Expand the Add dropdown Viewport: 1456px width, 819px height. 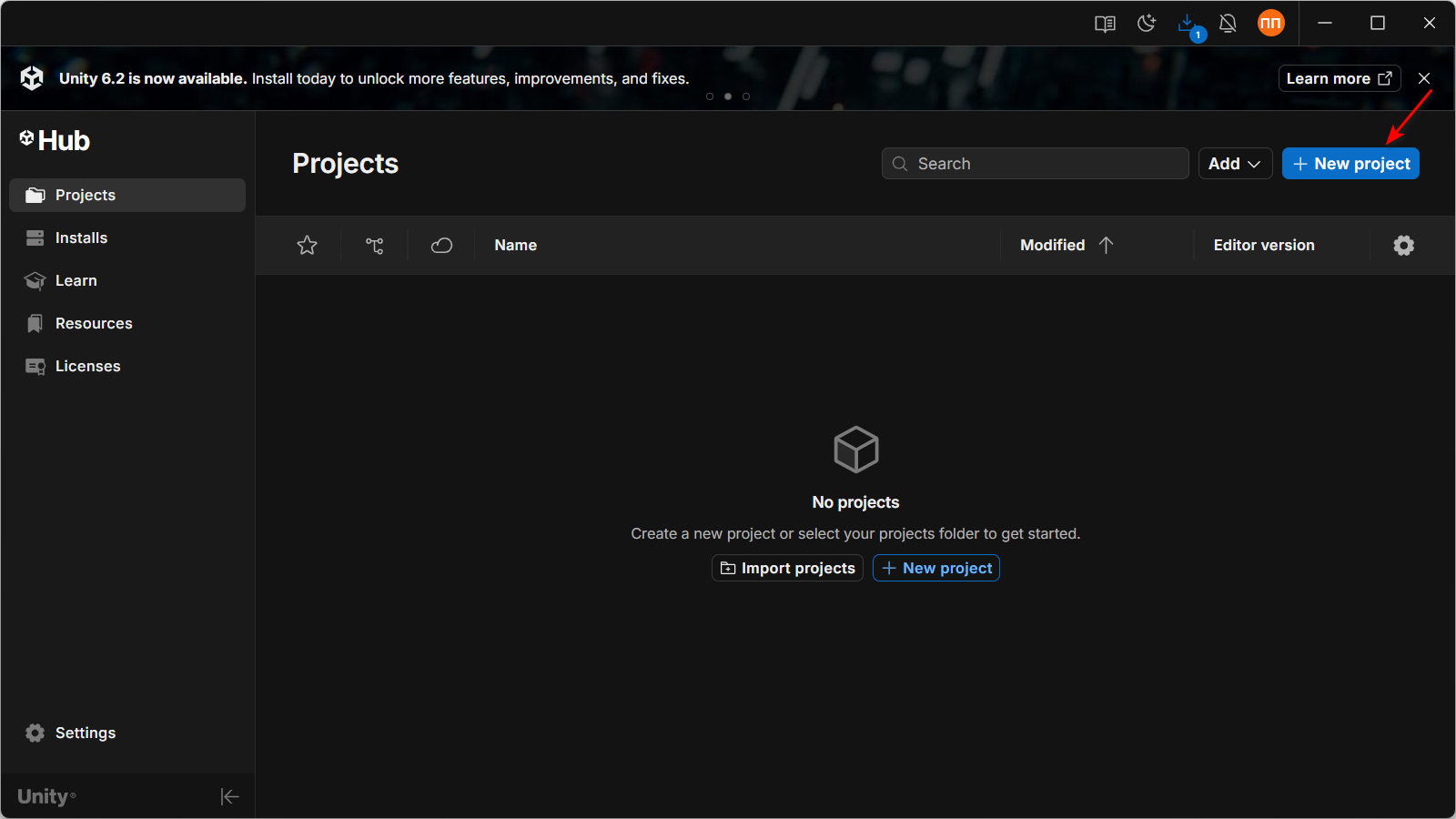click(x=1235, y=164)
